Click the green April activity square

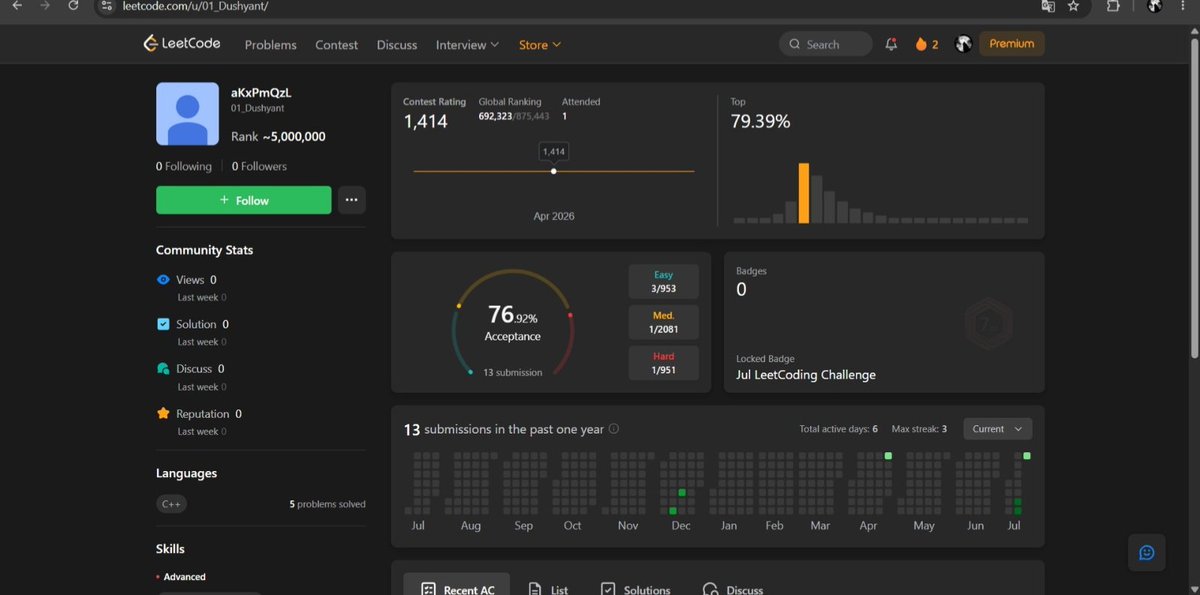click(888, 456)
